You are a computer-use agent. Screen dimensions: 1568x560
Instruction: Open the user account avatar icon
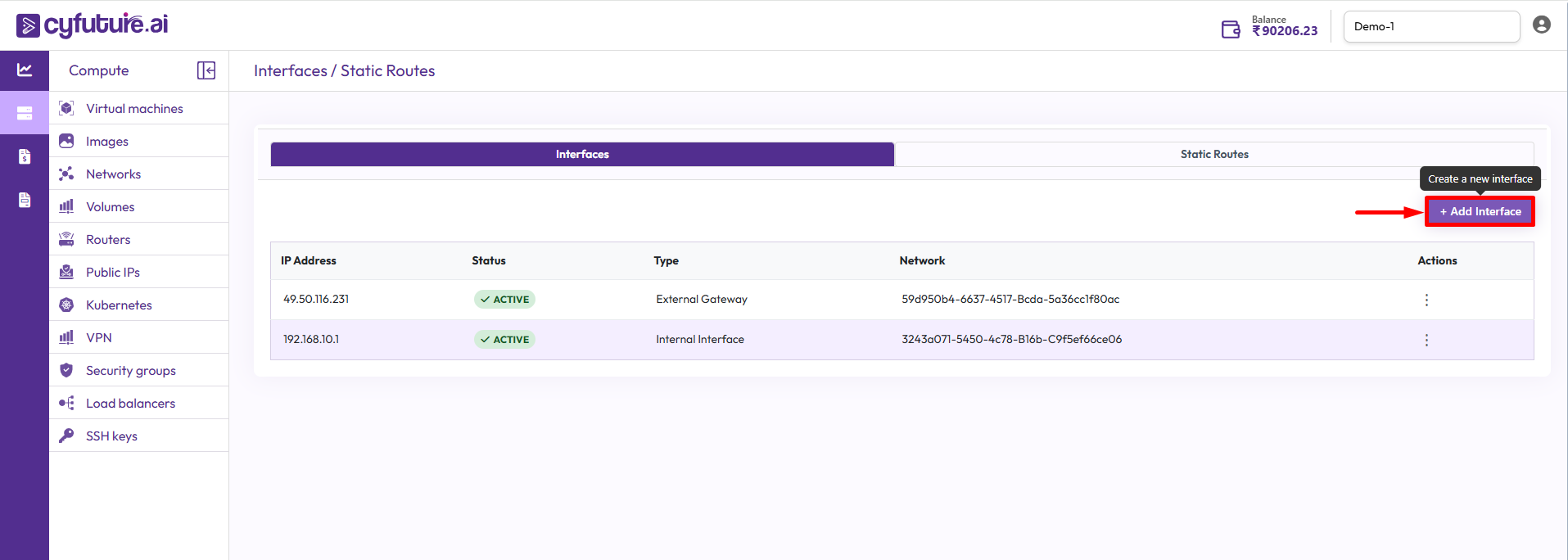[1541, 25]
